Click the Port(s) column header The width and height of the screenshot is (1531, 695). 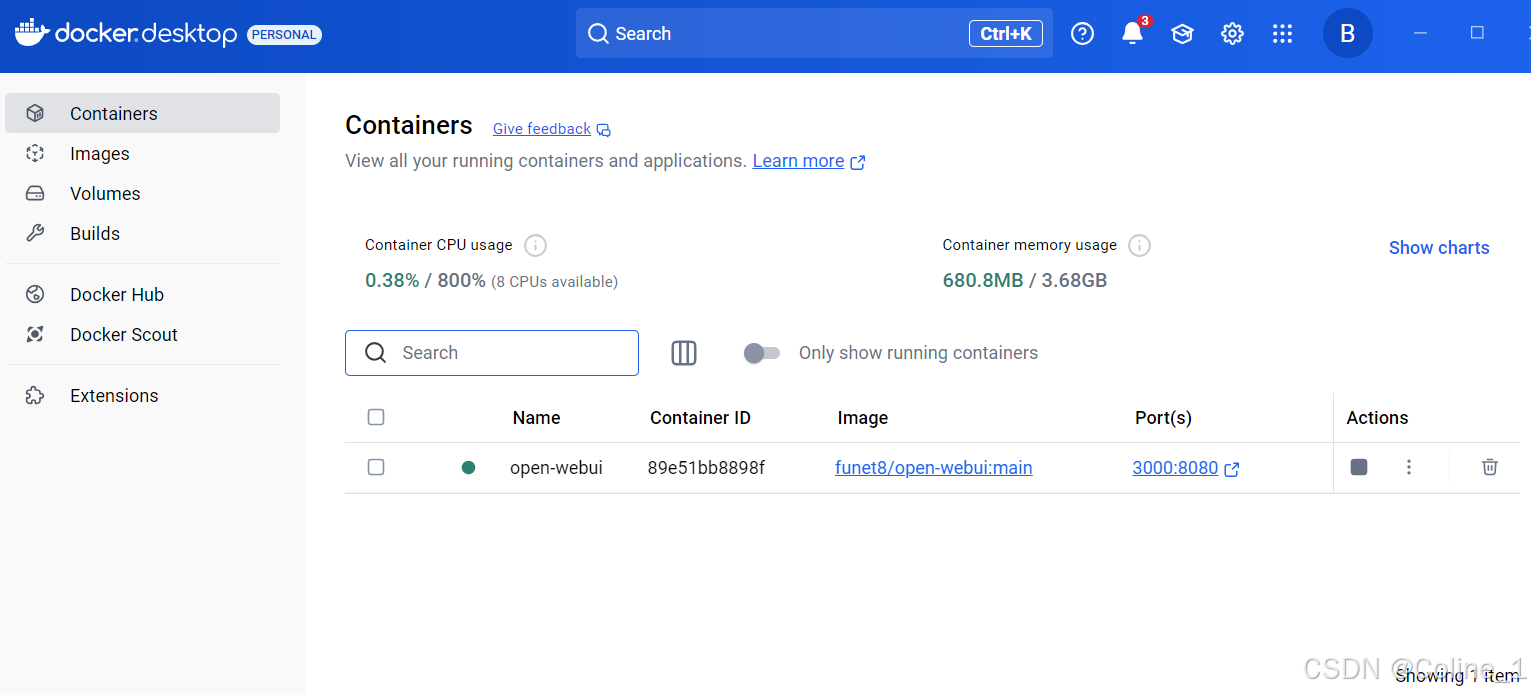1163,418
